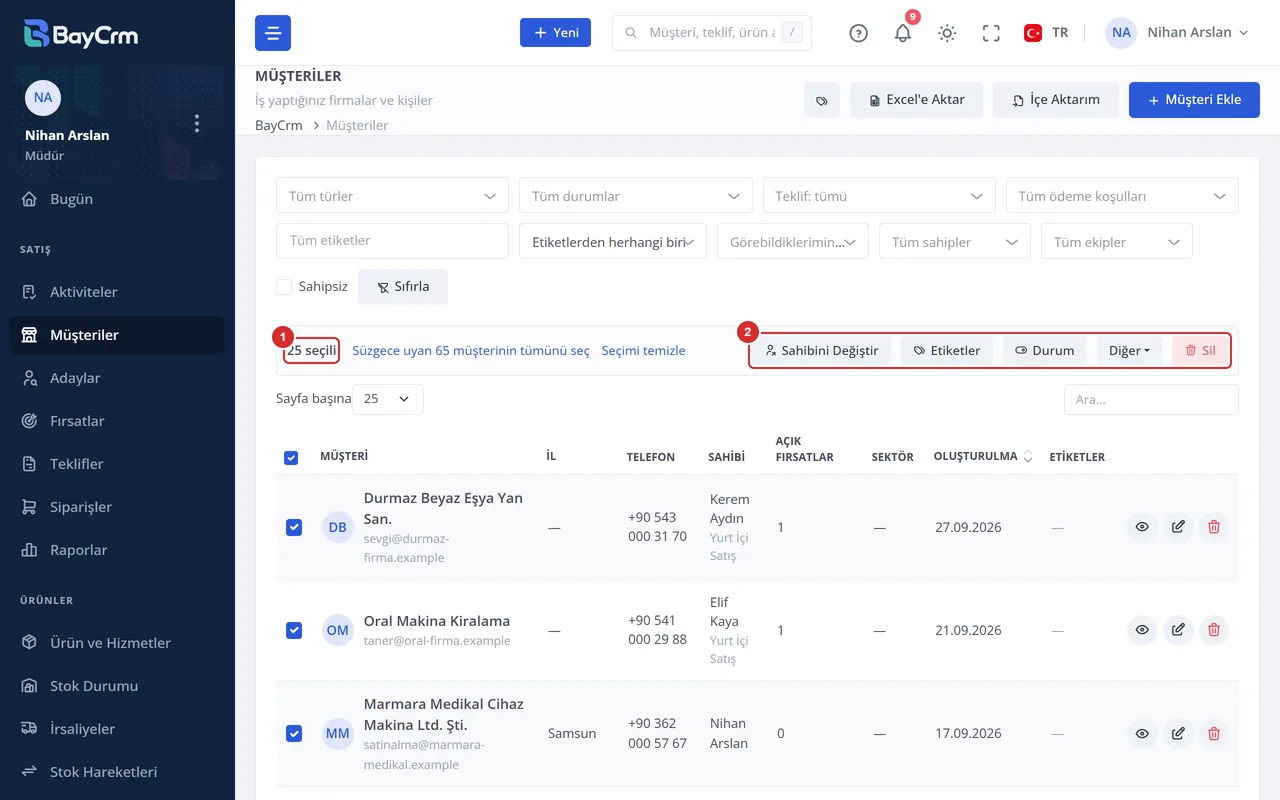Screen dimensions: 1280x800
Task: Open the tag management icon button
Action: (x=822, y=100)
